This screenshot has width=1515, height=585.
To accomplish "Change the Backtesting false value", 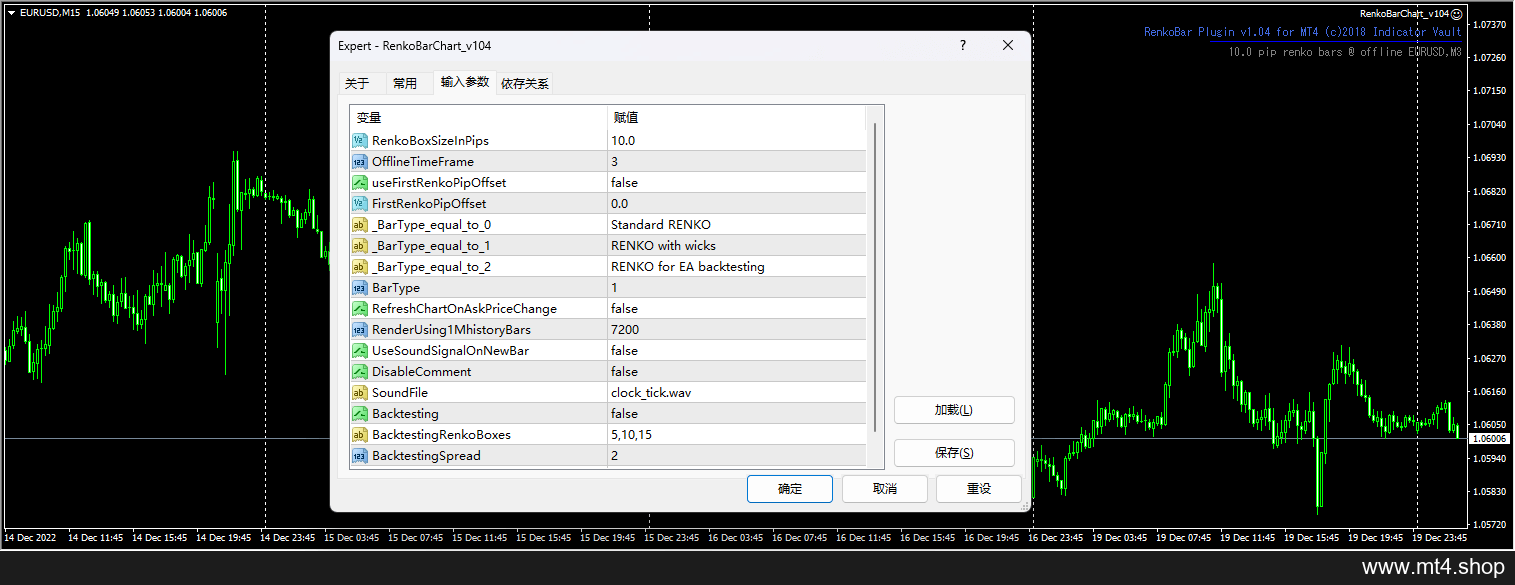I will tap(737, 414).
